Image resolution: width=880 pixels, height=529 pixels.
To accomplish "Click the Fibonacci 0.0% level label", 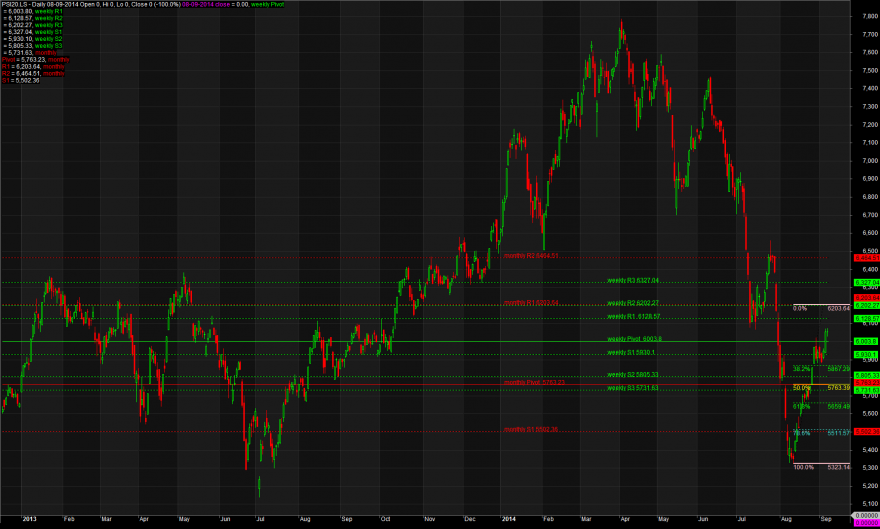I will coord(800,309).
